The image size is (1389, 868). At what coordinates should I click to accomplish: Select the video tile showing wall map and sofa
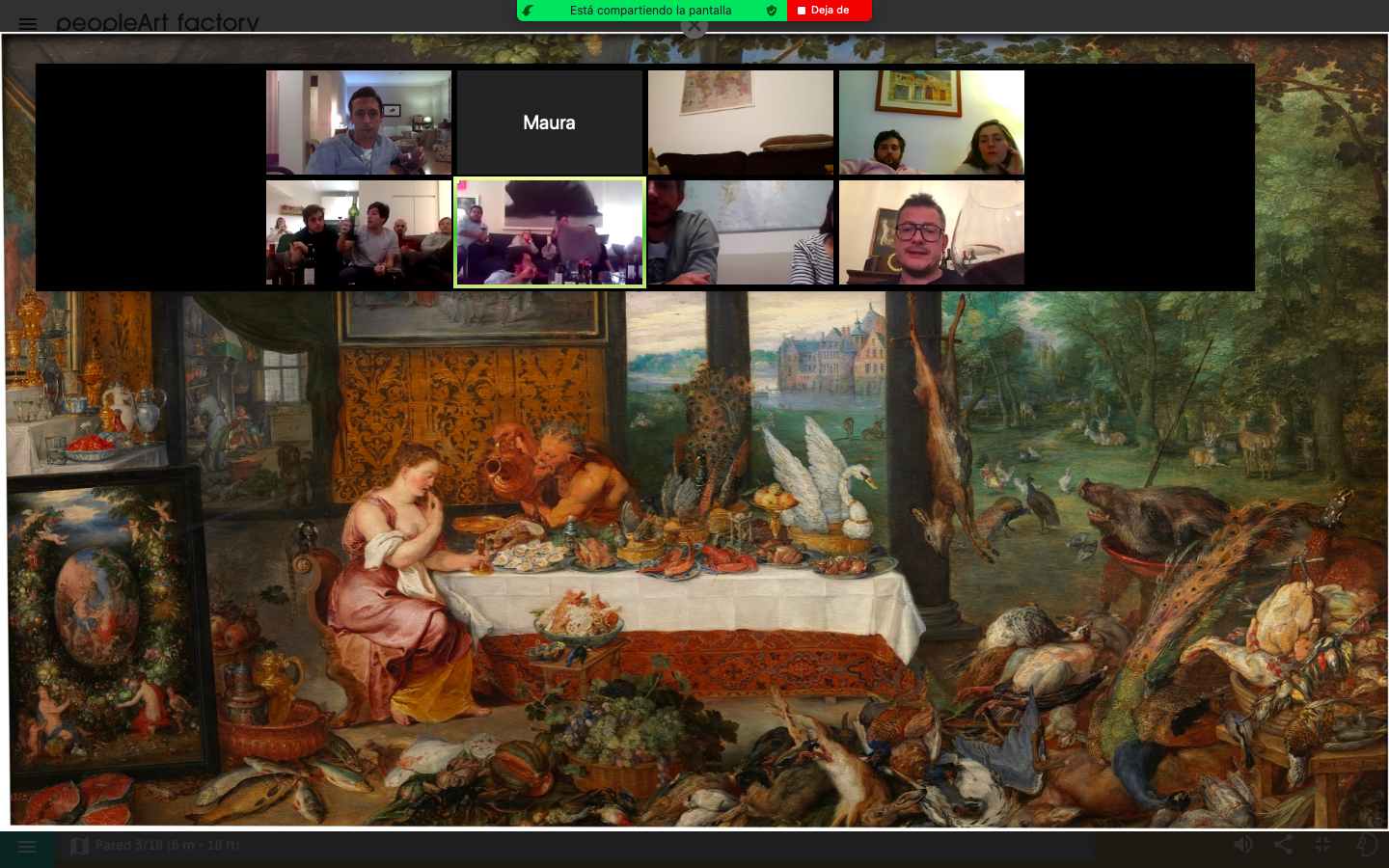coord(741,122)
